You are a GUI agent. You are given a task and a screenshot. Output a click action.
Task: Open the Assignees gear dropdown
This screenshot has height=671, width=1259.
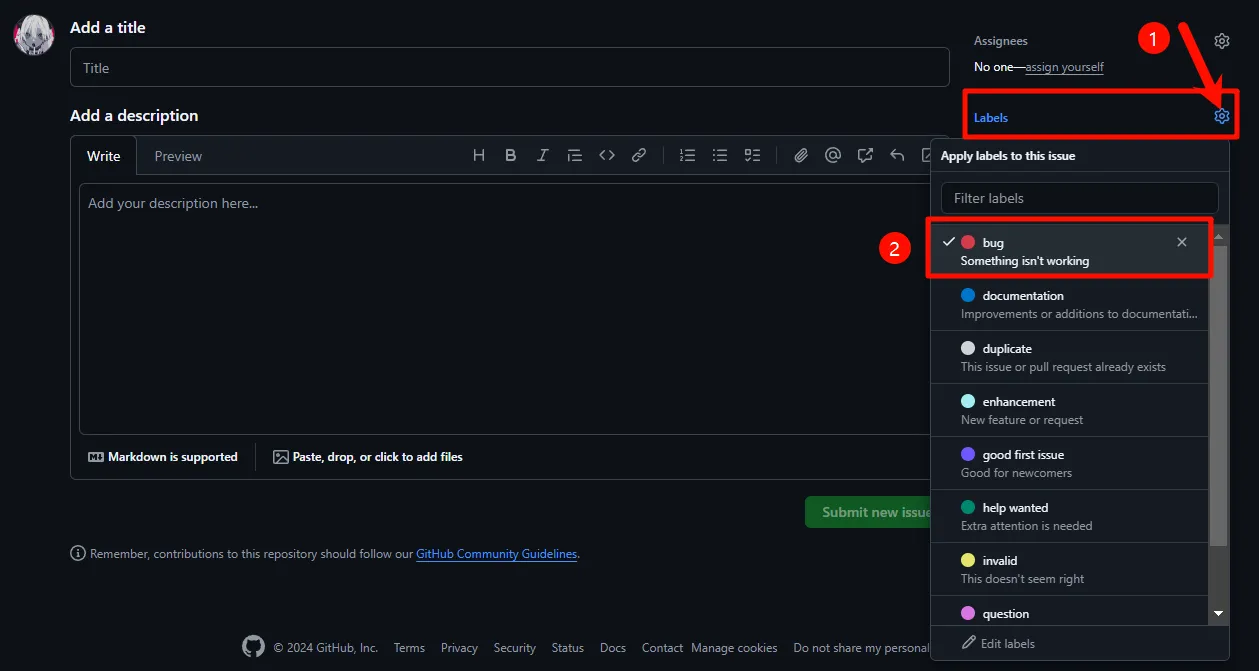(x=1221, y=41)
